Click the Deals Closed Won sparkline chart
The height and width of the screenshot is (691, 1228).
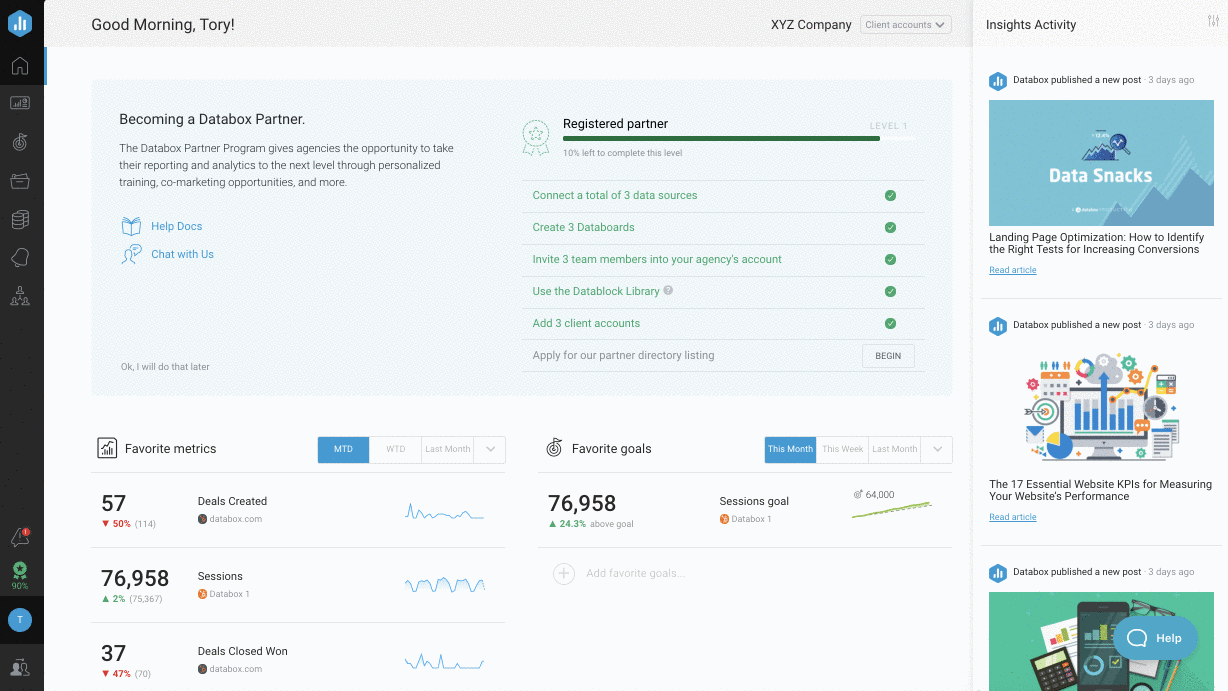444,661
